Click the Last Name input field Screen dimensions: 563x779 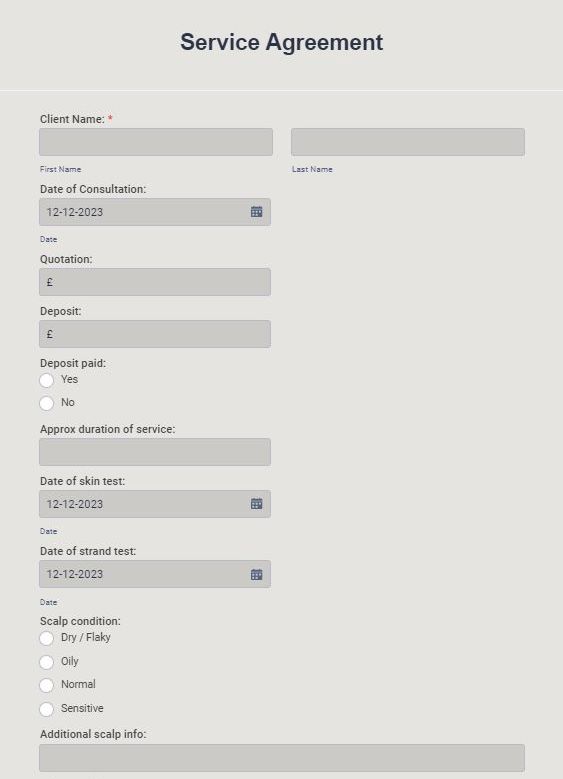point(408,142)
